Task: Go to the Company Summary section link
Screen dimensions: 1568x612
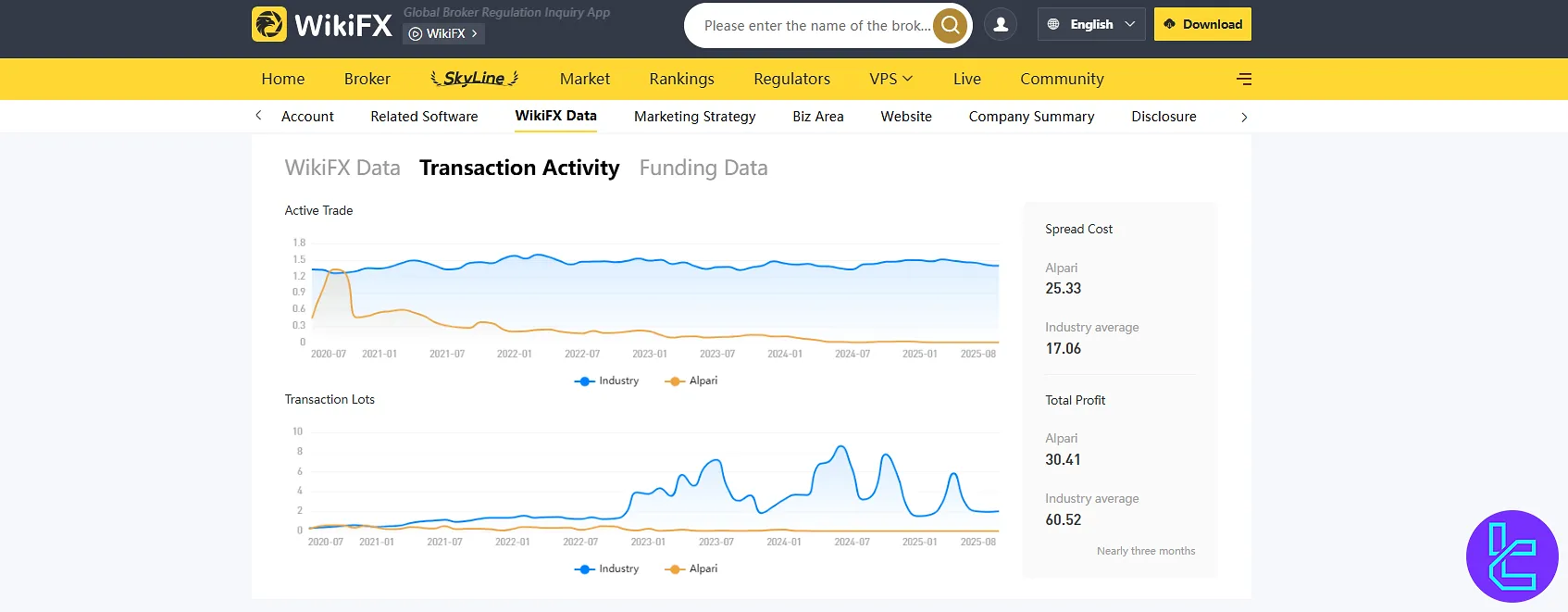Action: tap(1031, 117)
